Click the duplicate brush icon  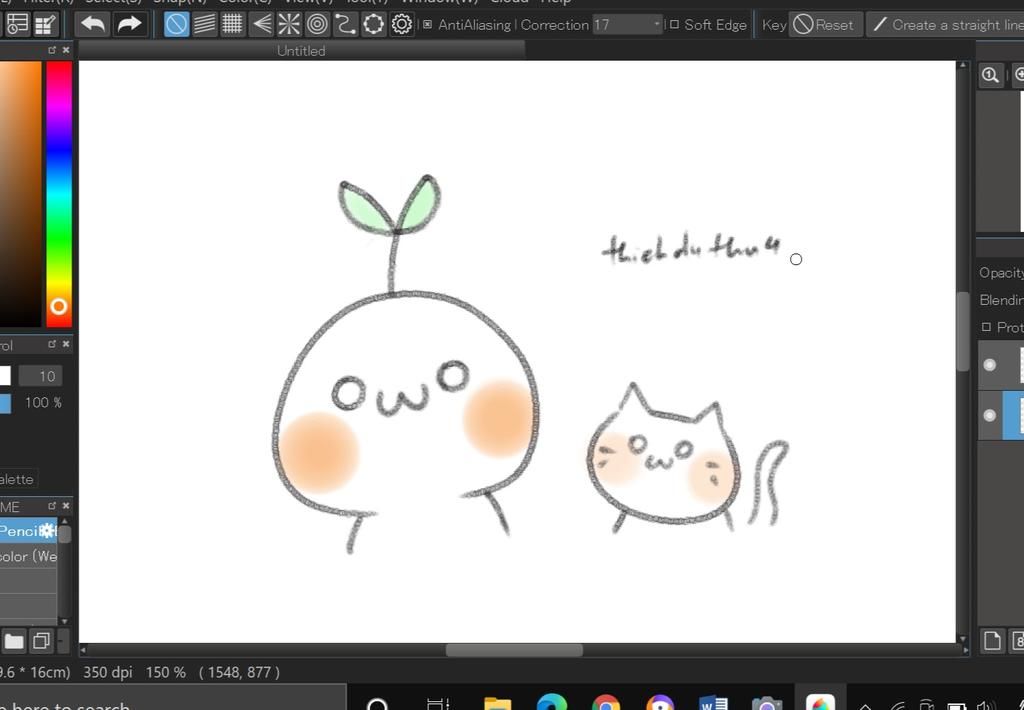click(41, 641)
